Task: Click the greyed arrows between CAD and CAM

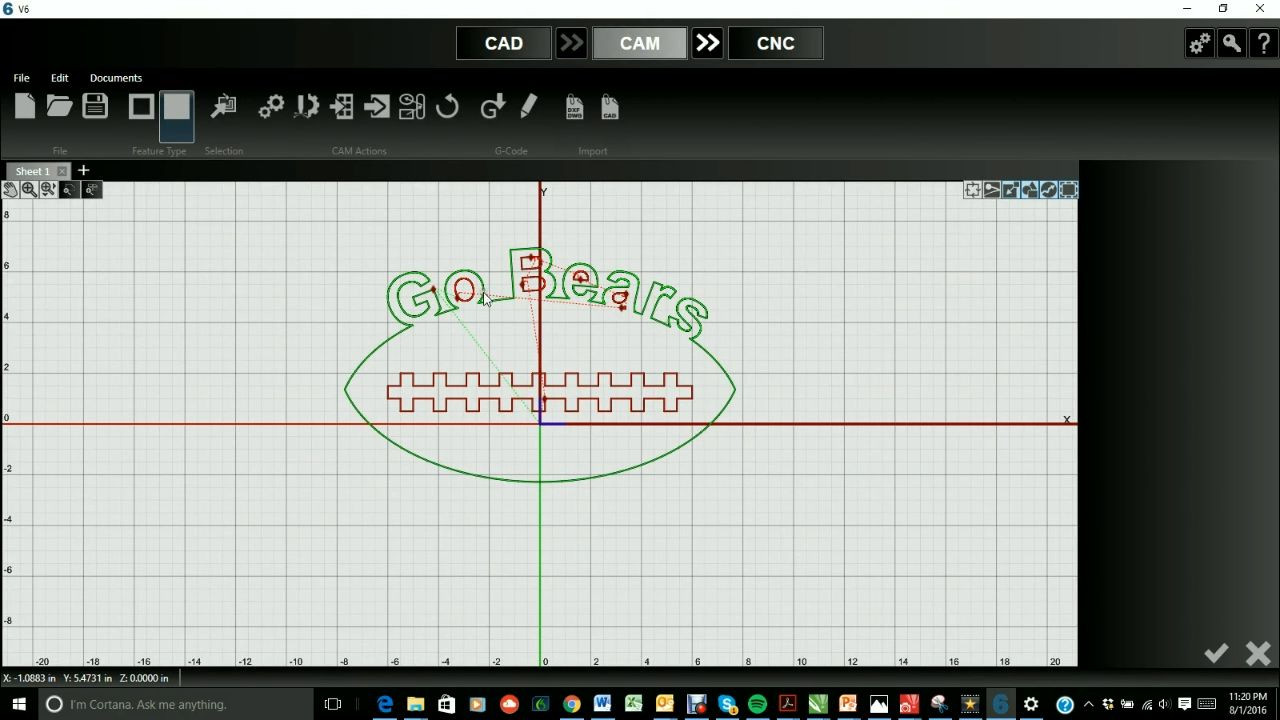Action: pos(572,43)
